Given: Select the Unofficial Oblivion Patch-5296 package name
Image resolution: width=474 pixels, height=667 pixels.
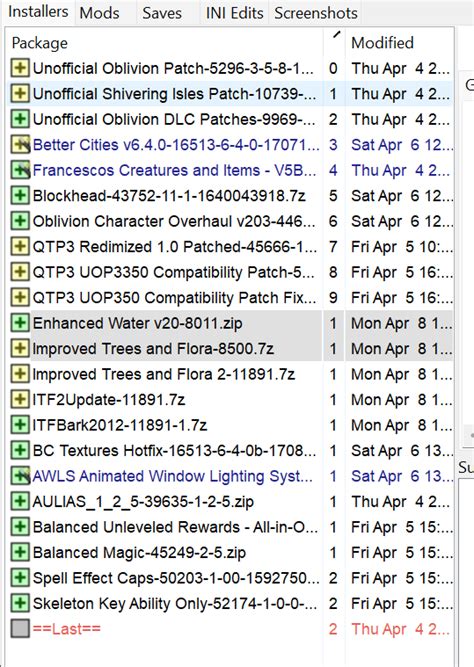Looking at the screenshot, I should tap(174, 68).
